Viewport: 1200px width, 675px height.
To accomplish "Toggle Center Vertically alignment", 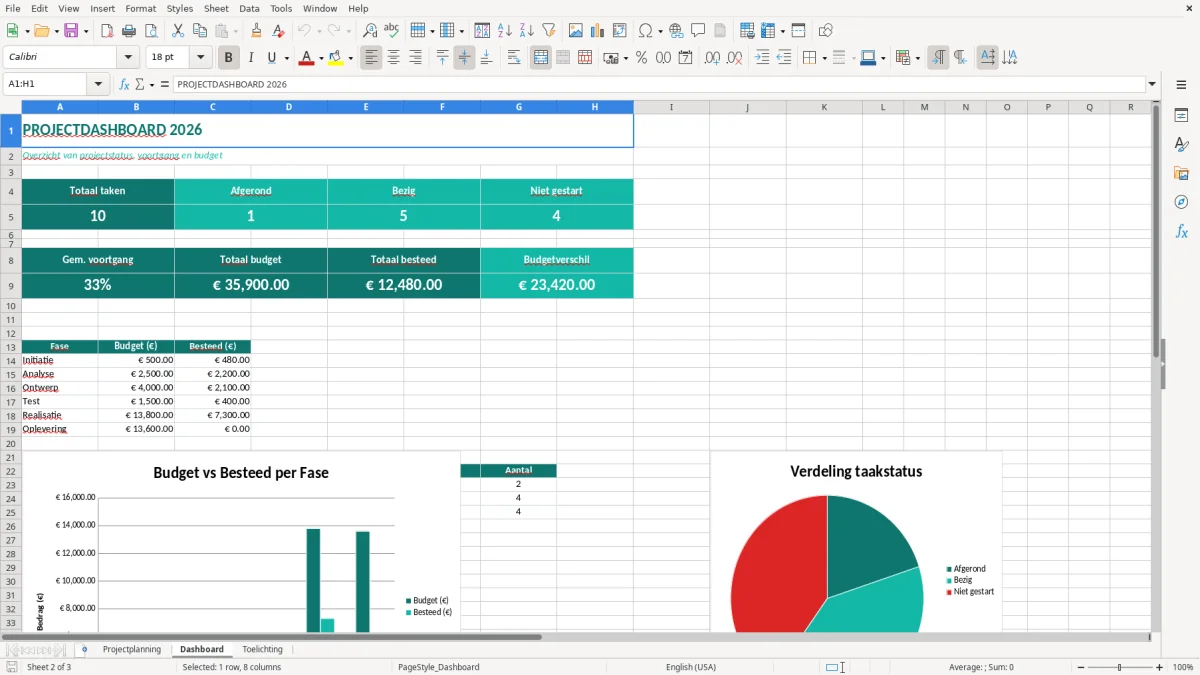I will 465,58.
